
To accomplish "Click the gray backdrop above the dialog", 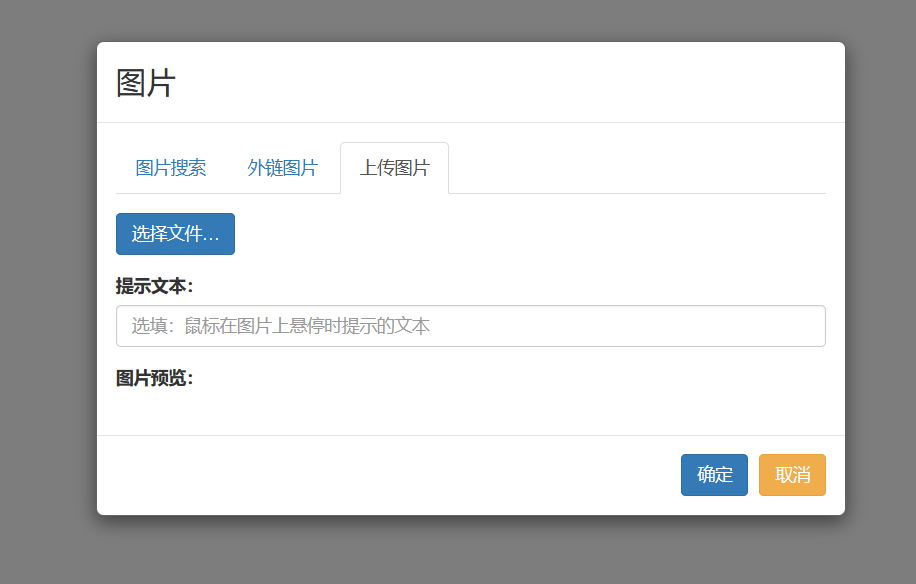I will click(x=471, y=20).
